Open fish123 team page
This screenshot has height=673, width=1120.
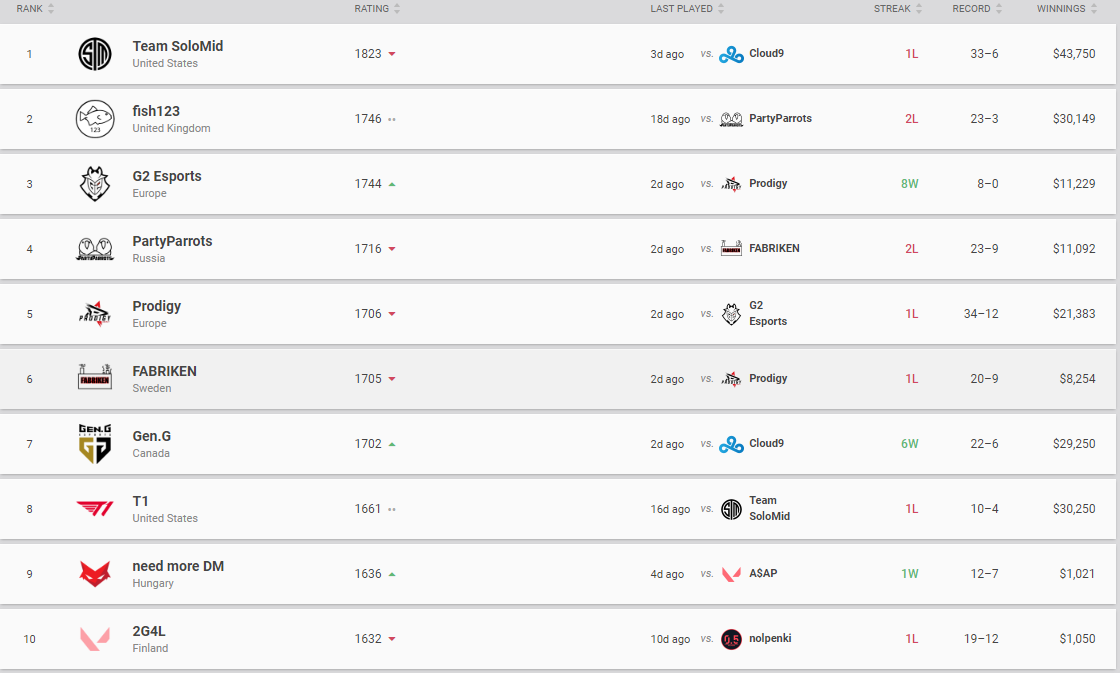click(x=156, y=111)
